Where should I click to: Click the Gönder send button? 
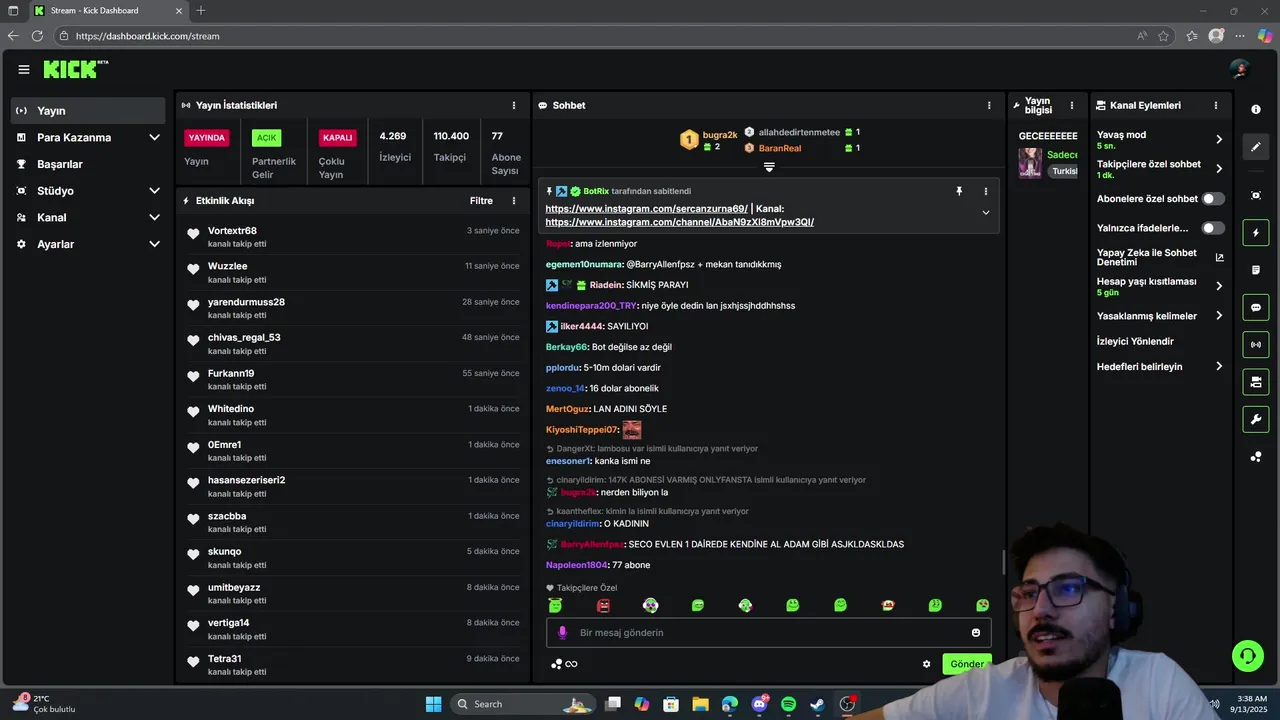966,664
